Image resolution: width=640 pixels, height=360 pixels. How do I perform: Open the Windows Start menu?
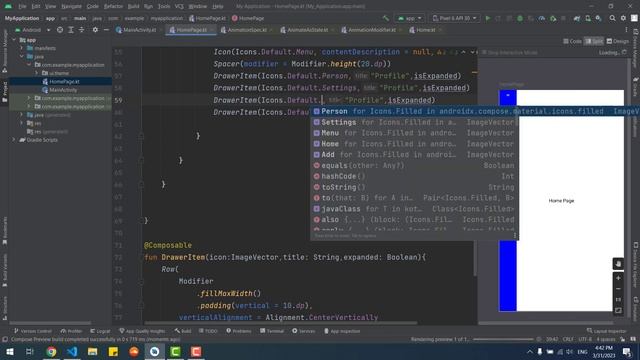(9, 351)
